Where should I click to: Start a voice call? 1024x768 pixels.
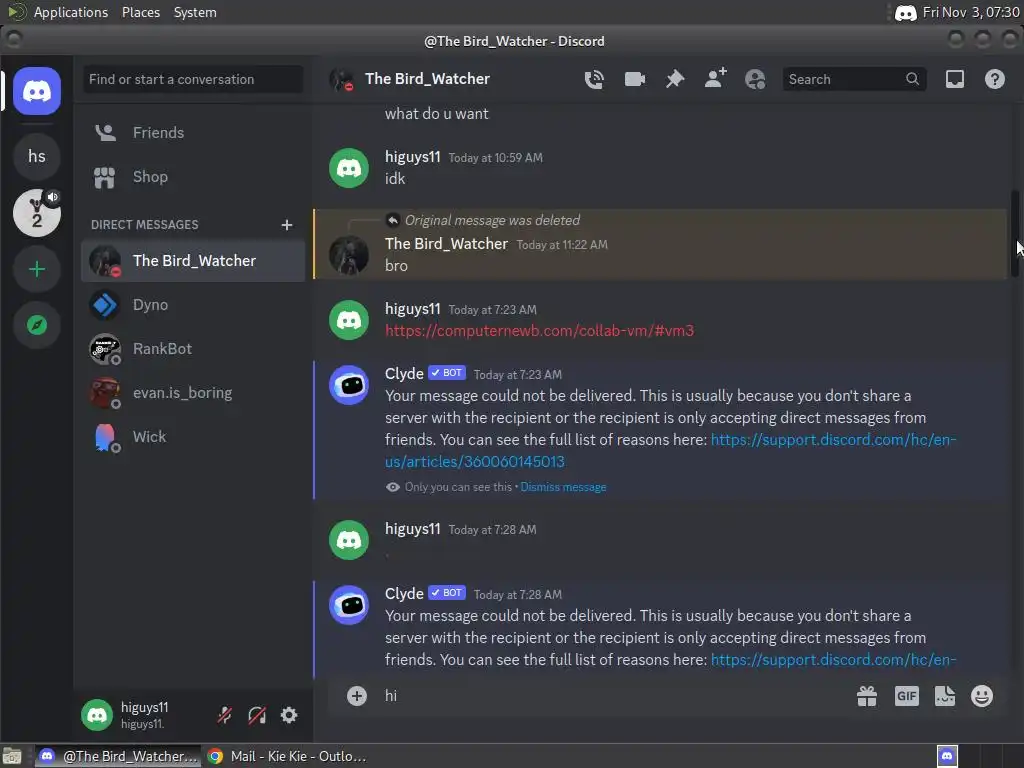(x=594, y=79)
